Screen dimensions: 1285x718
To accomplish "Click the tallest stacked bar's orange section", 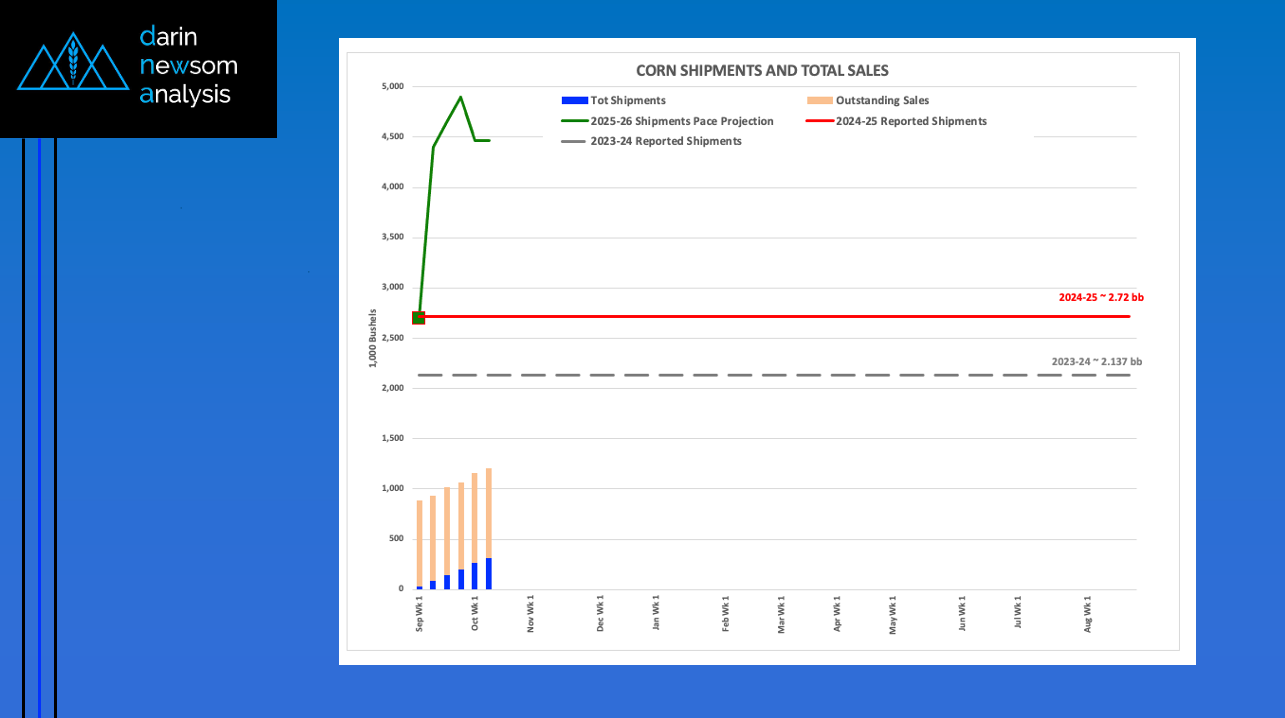I will (489, 510).
